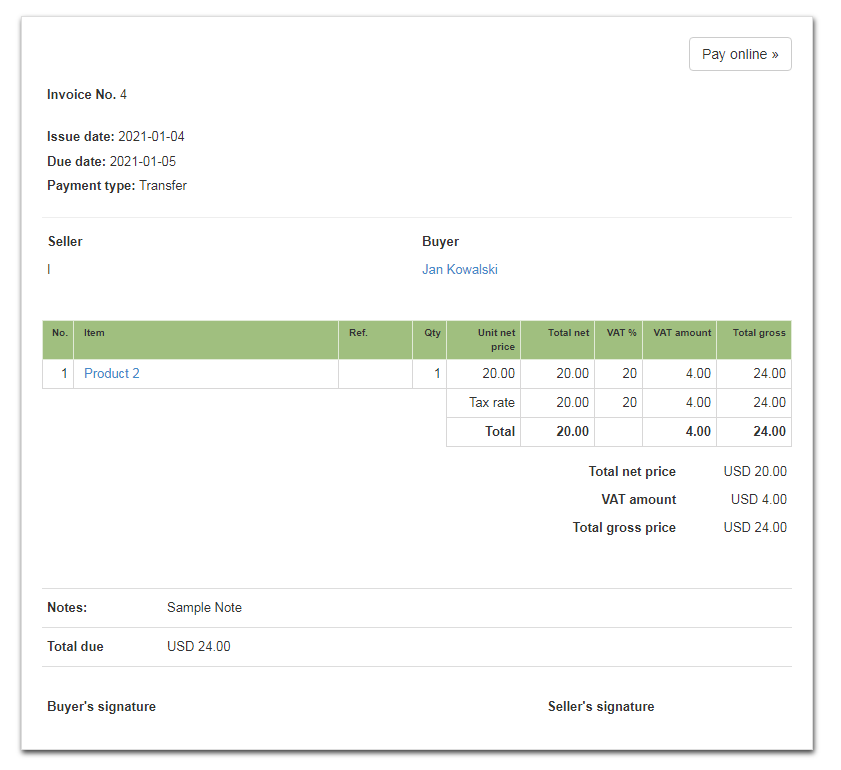This screenshot has width=841, height=770.
Task: Click the Total due USD 24.00 amount
Action: click(198, 646)
